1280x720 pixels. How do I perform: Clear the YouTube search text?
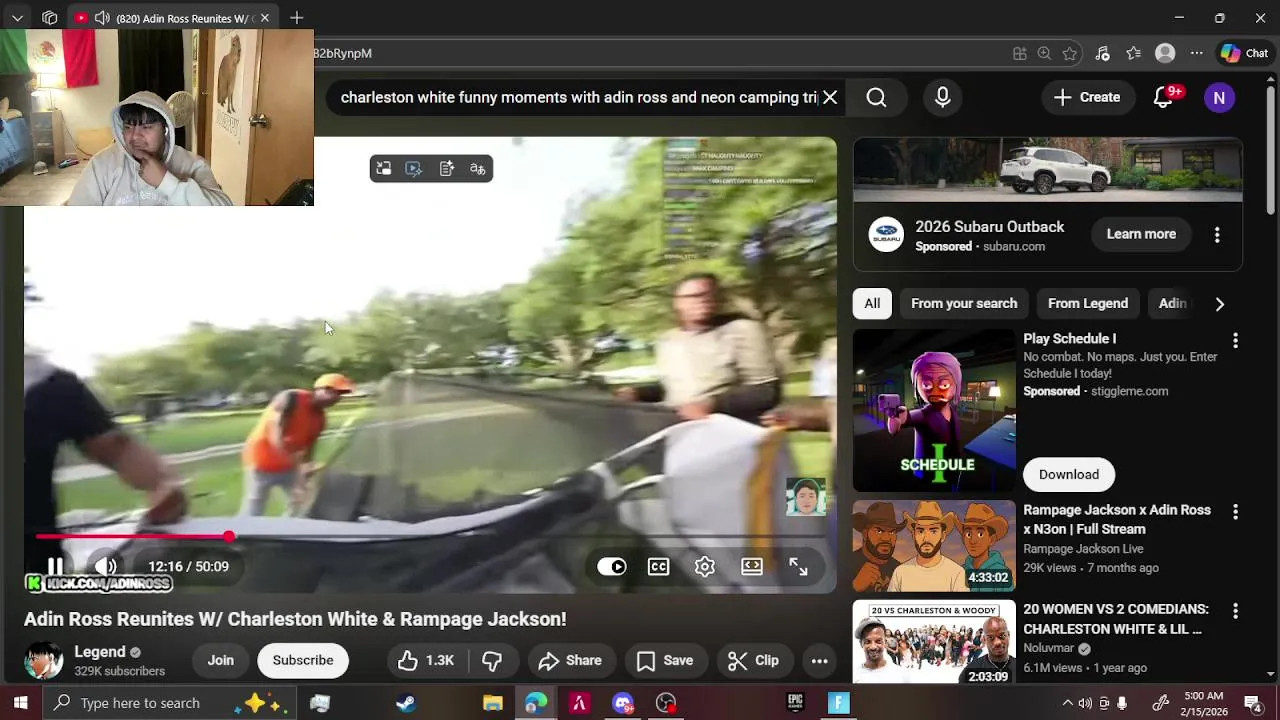(830, 97)
